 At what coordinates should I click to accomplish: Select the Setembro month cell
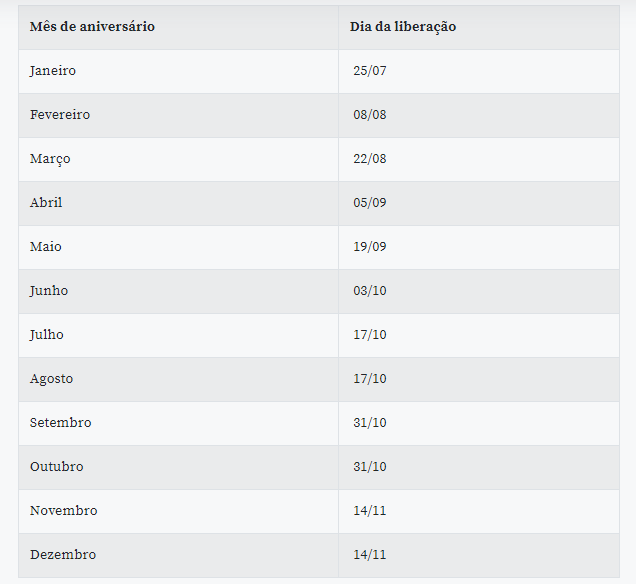pyautogui.click(x=60, y=423)
